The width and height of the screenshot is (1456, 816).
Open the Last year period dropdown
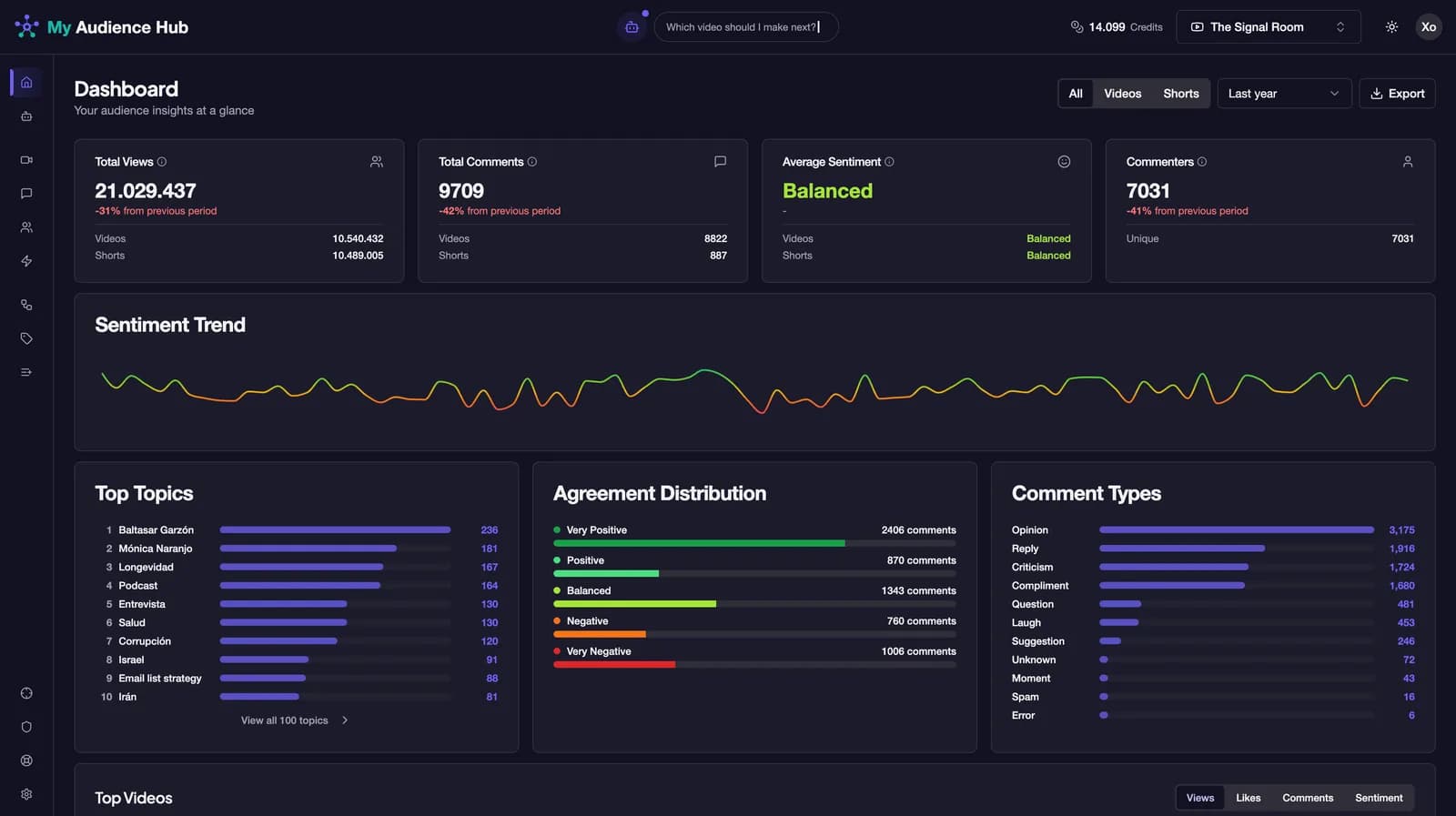point(1283,94)
